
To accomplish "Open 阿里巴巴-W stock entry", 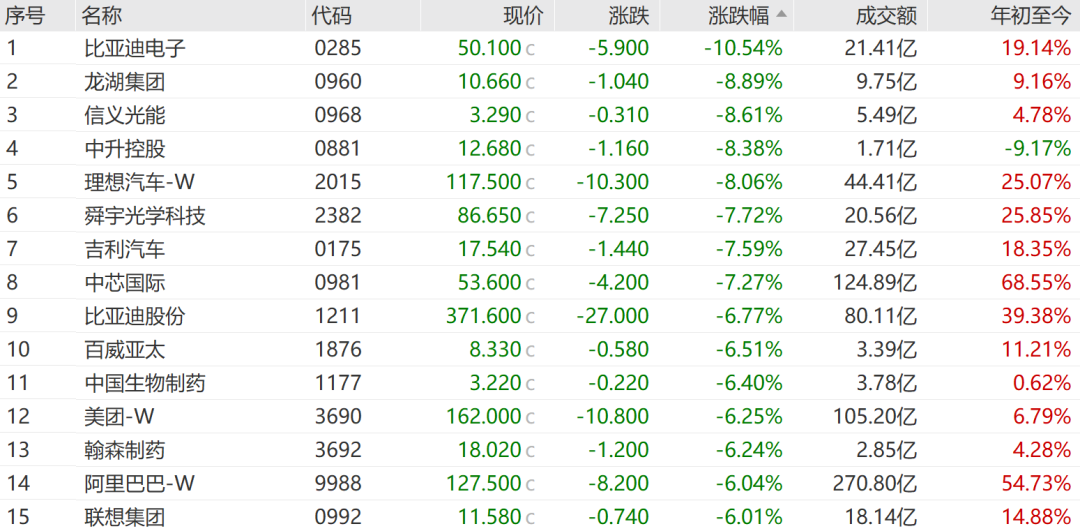I will point(139,484).
